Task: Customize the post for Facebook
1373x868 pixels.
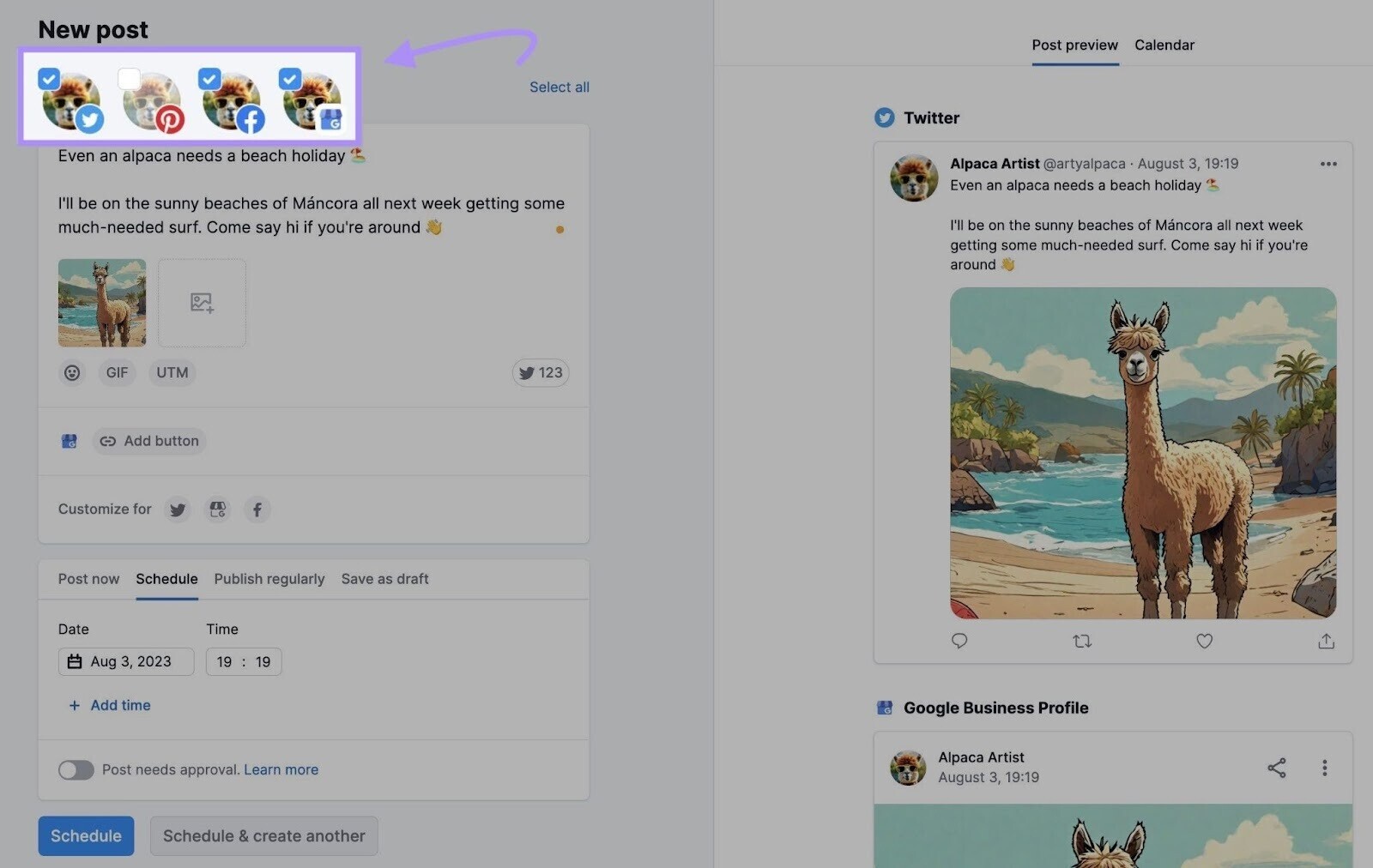Action: [x=257, y=509]
